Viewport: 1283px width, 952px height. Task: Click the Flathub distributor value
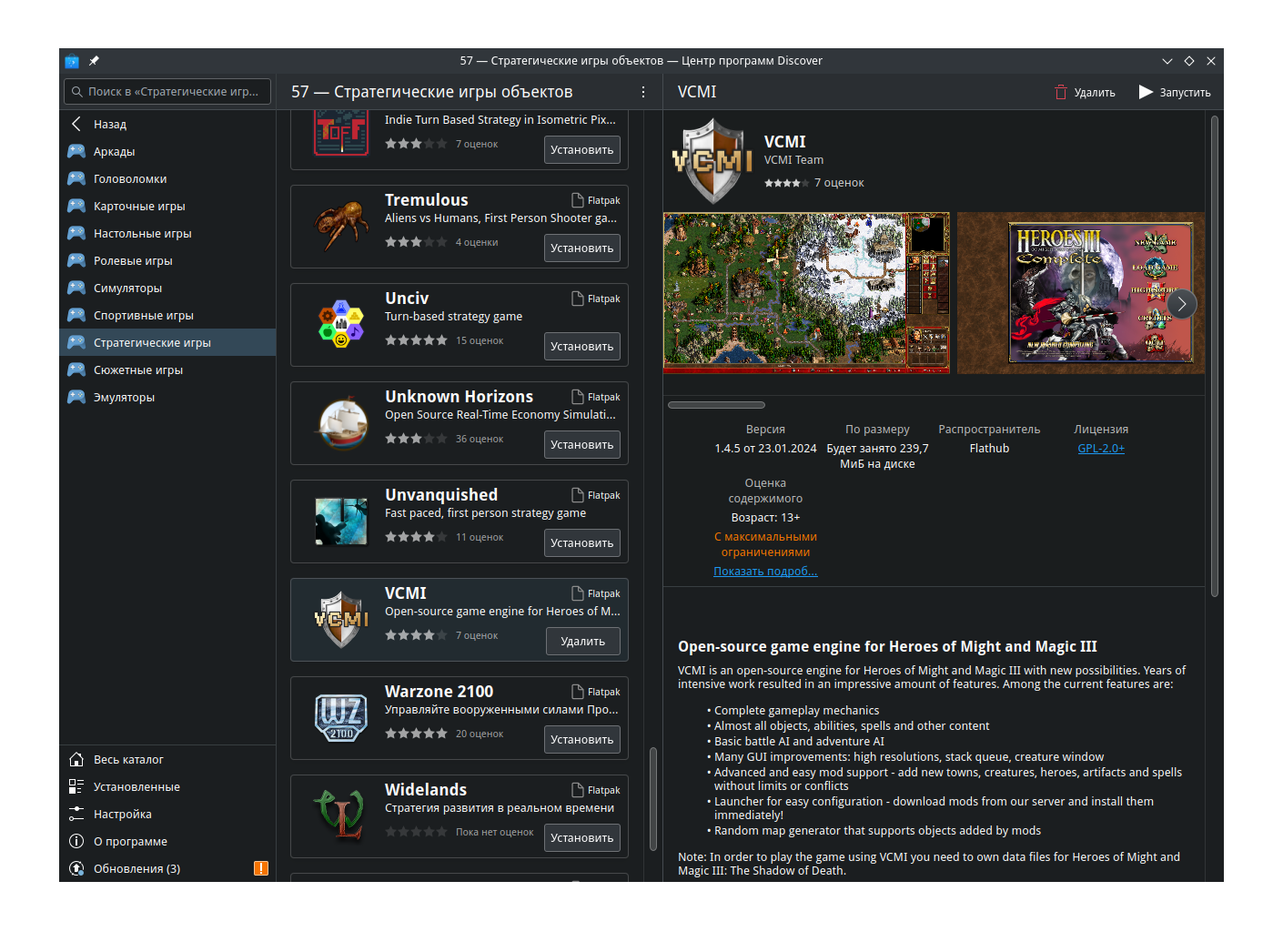989,449
